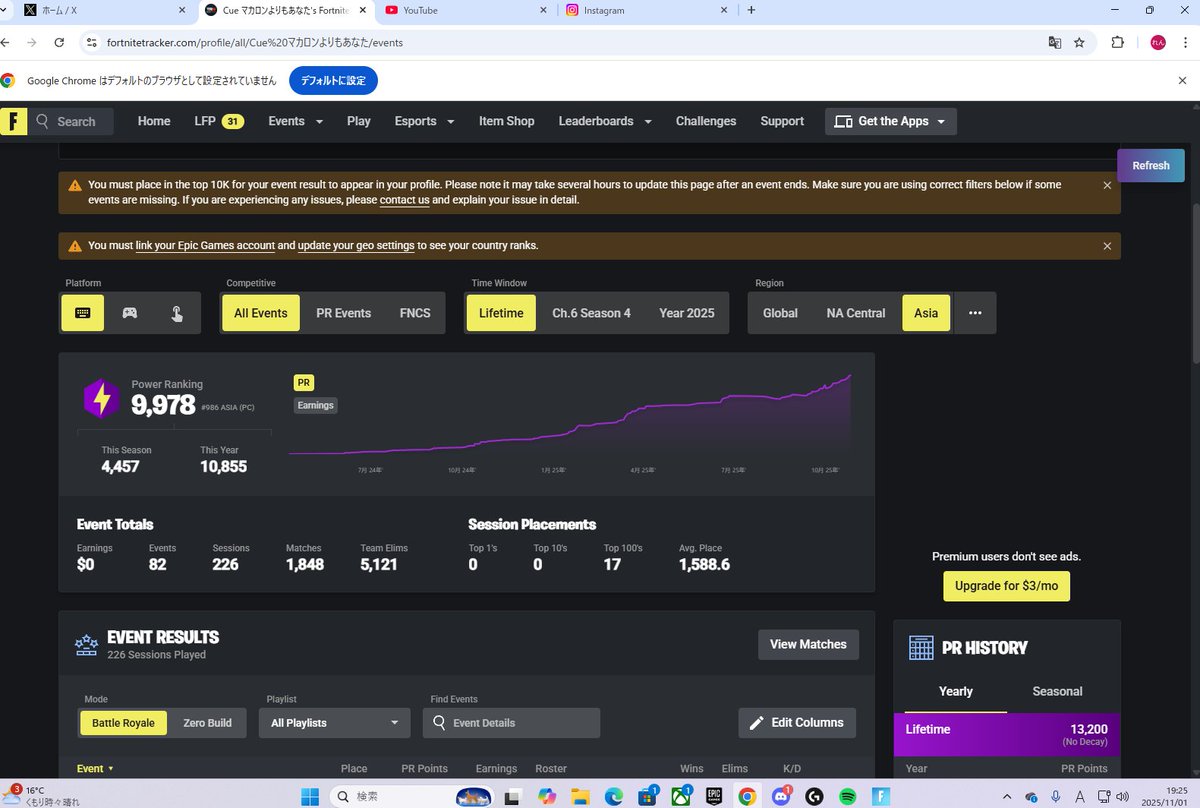
Task: Select the keyboard and mouse platform filter
Action: [x=83, y=313]
